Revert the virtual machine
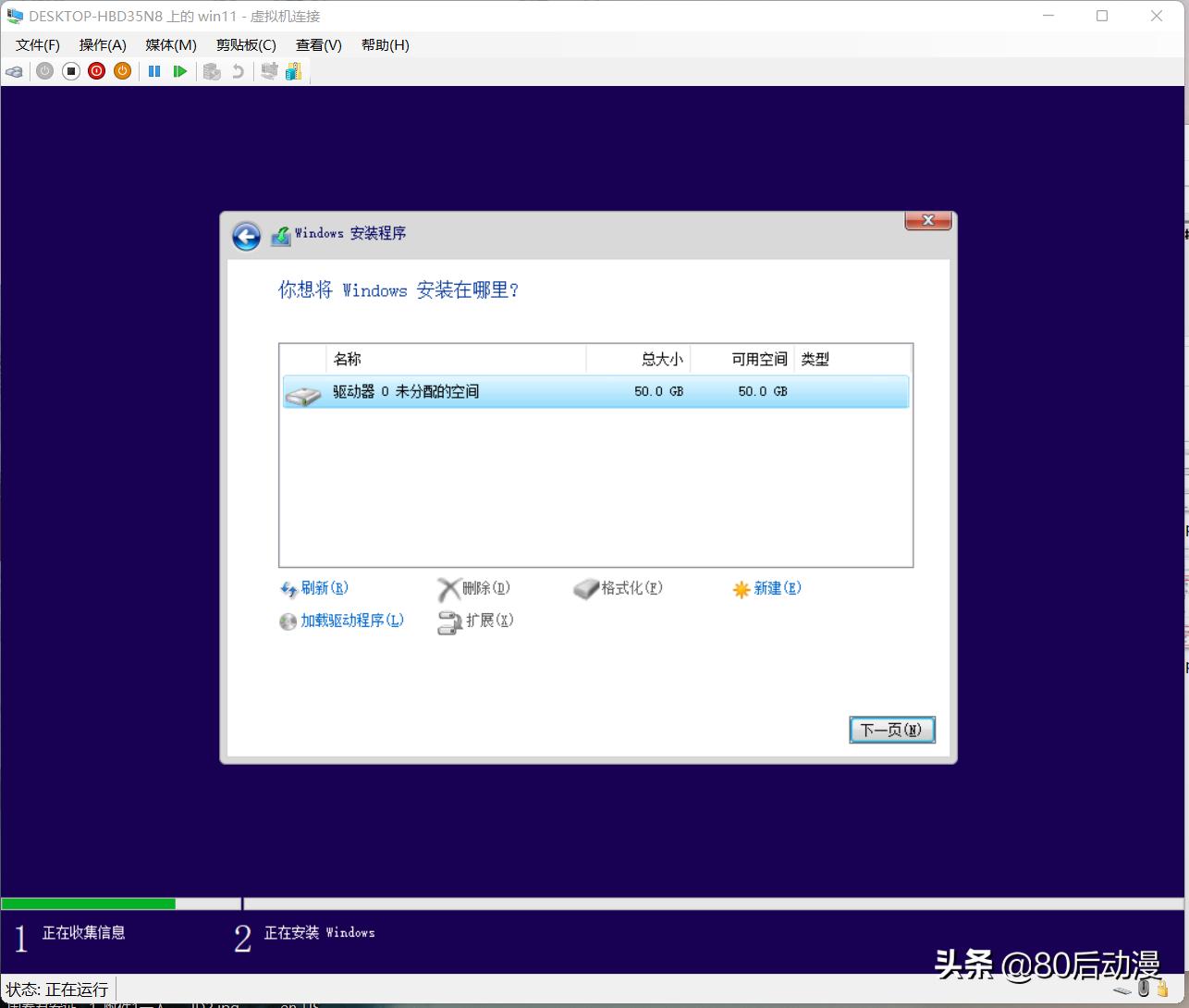 (239, 71)
